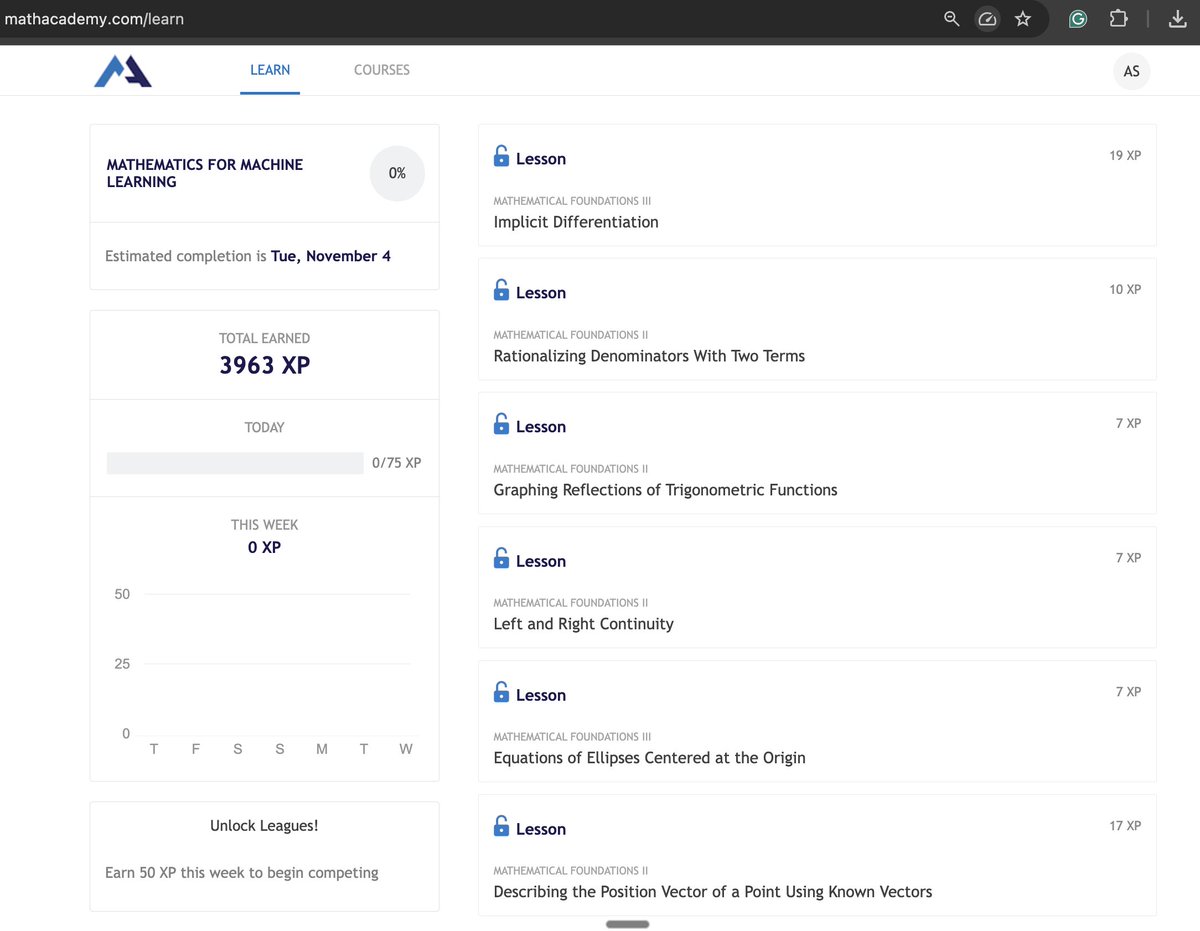Click the 0/75 XP daily goal text
Image resolution: width=1200 pixels, height=931 pixels.
pos(397,463)
